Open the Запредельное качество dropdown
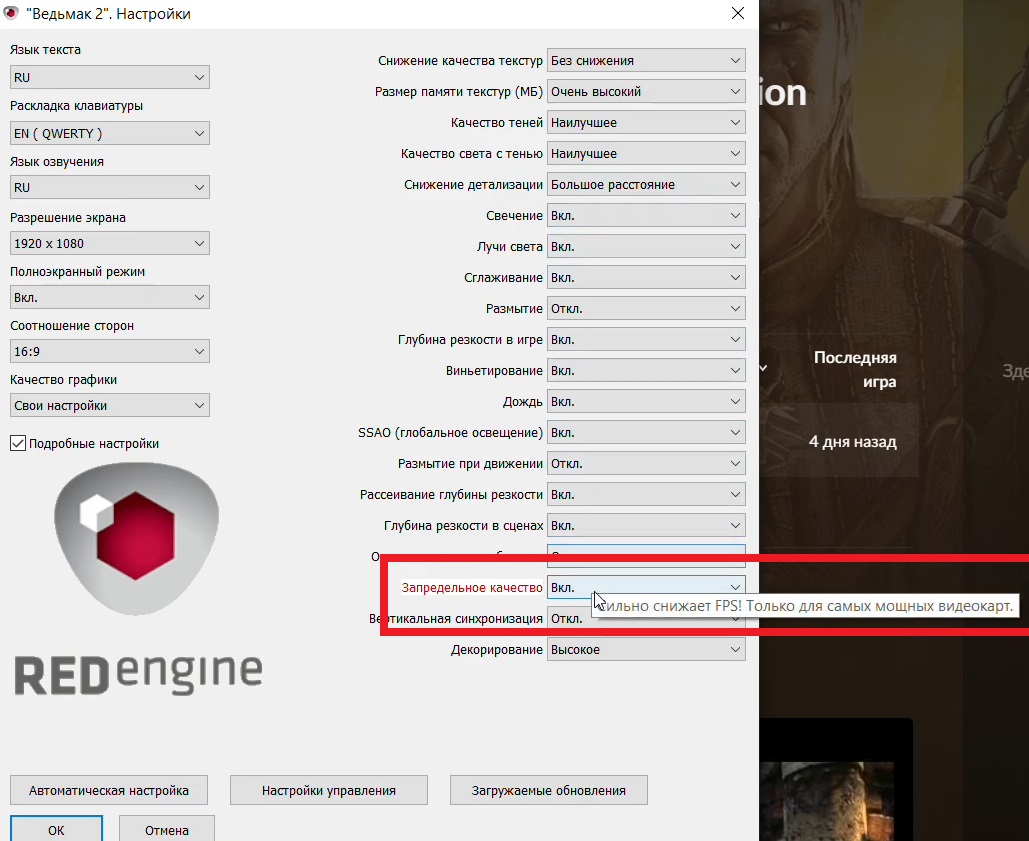The image size is (1029, 841). coord(646,588)
